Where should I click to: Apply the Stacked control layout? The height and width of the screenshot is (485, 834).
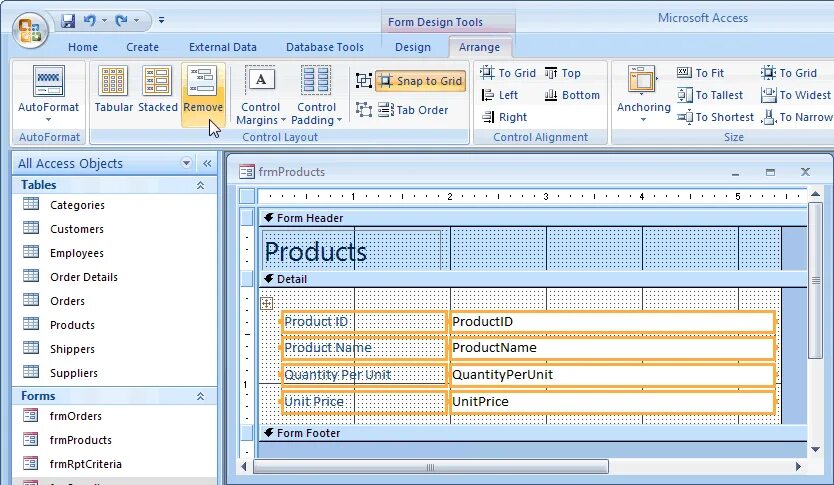click(x=157, y=89)
